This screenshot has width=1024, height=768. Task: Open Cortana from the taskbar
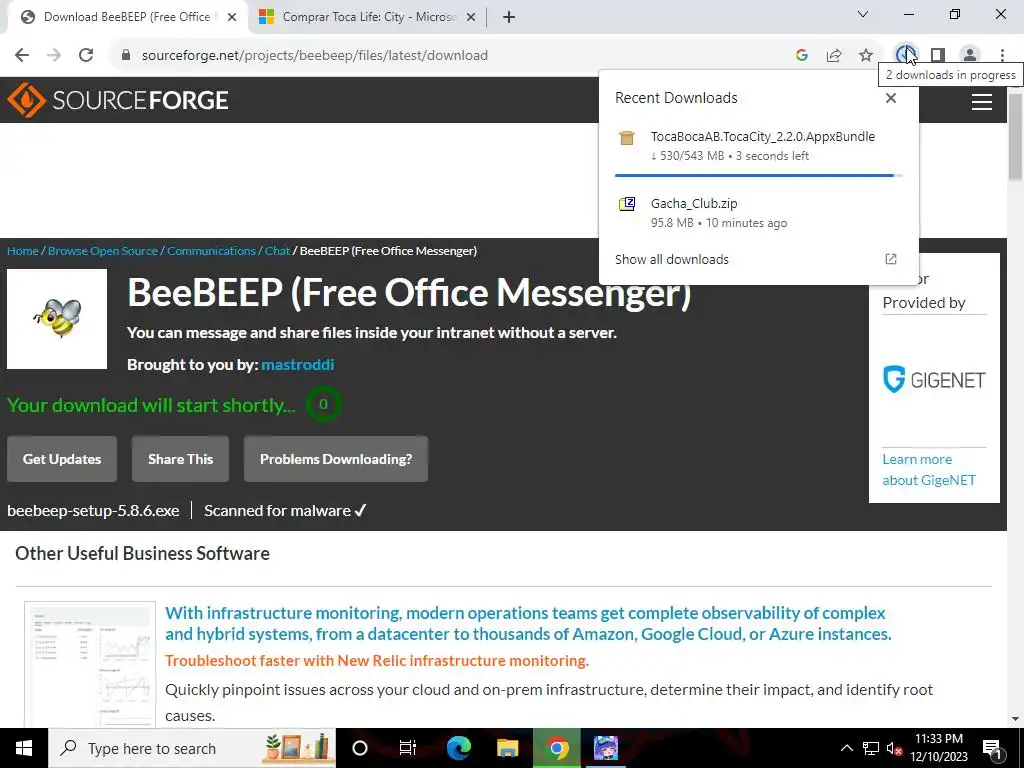coord(360,748)
